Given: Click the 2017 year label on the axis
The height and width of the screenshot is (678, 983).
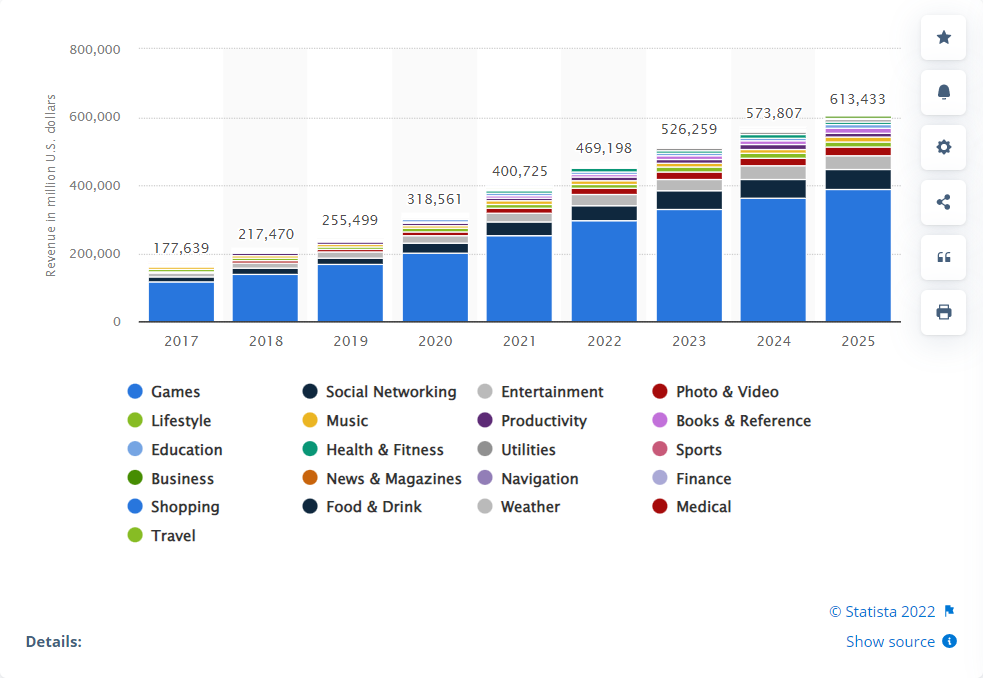Looking at the screenshot, I should [x=180, y=341].
